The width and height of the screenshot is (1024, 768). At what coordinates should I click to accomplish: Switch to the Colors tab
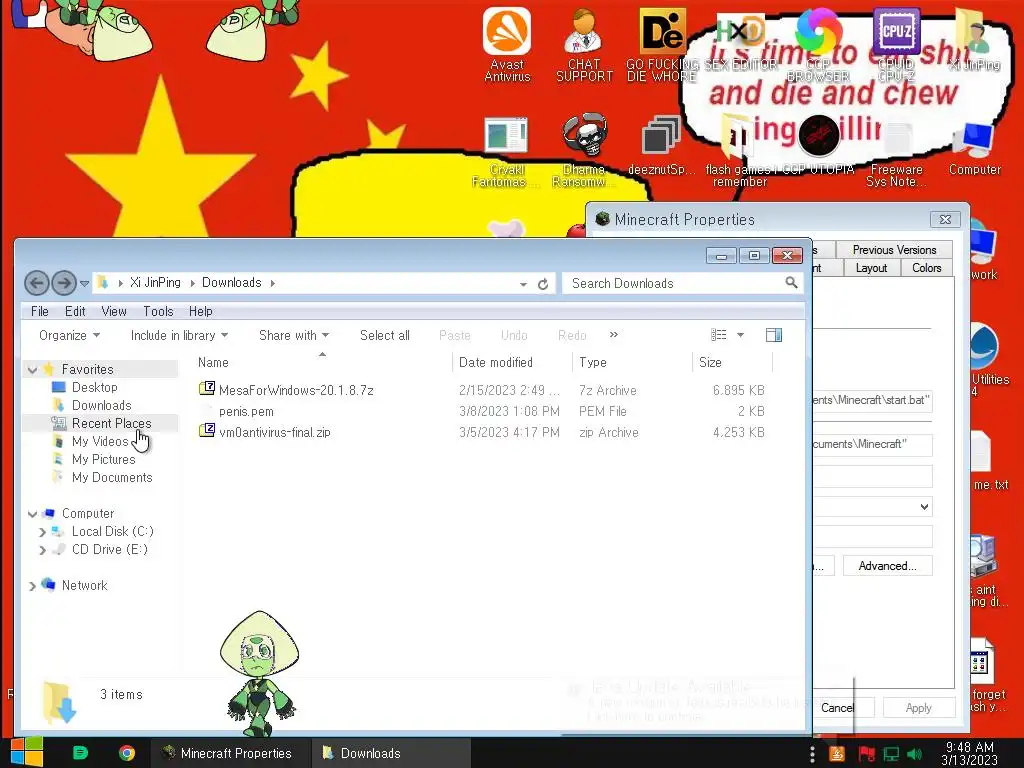pos(926,268)
